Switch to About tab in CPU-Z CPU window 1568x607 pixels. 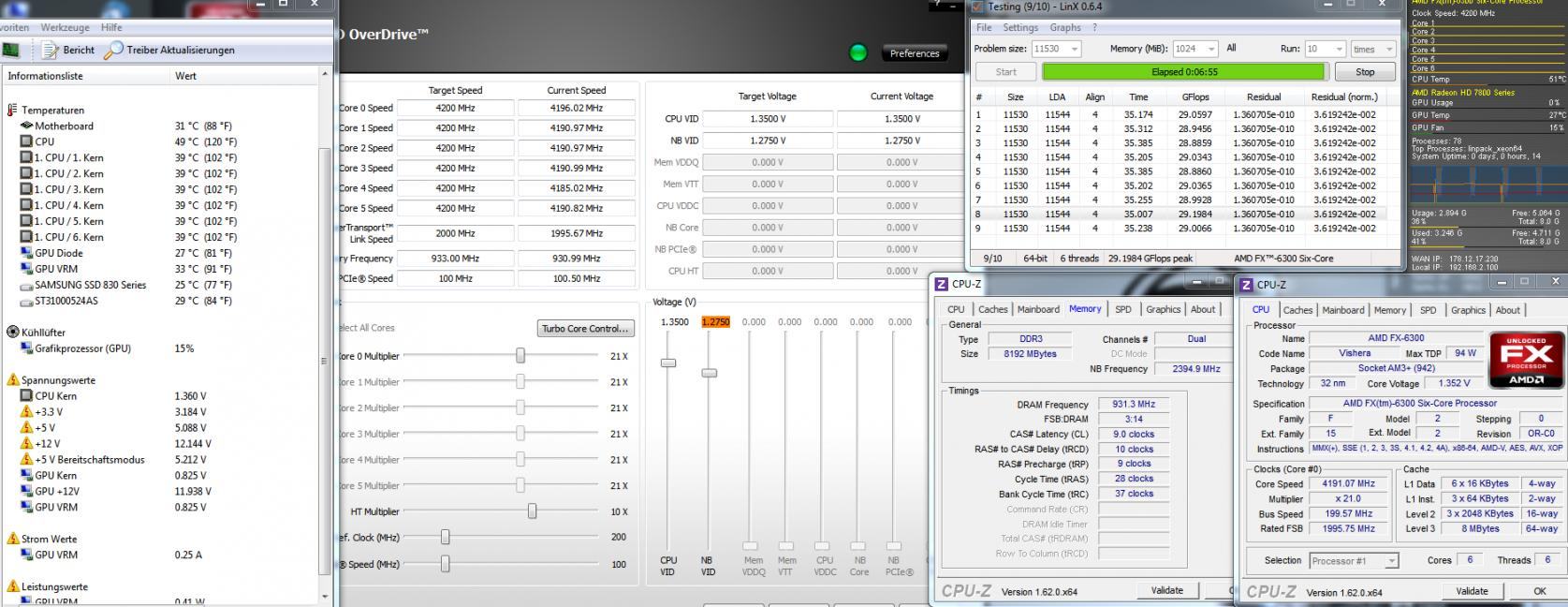tap(1507, 310)
